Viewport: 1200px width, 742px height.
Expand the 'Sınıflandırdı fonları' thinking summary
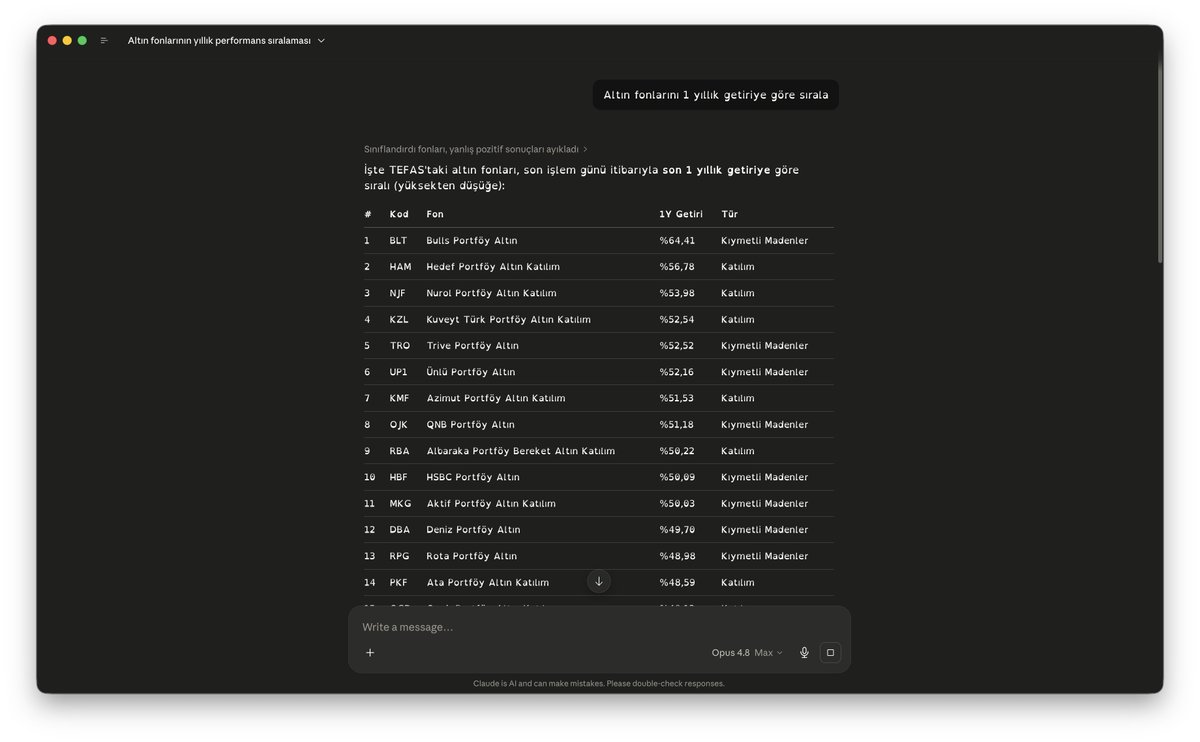pos(476,149)
